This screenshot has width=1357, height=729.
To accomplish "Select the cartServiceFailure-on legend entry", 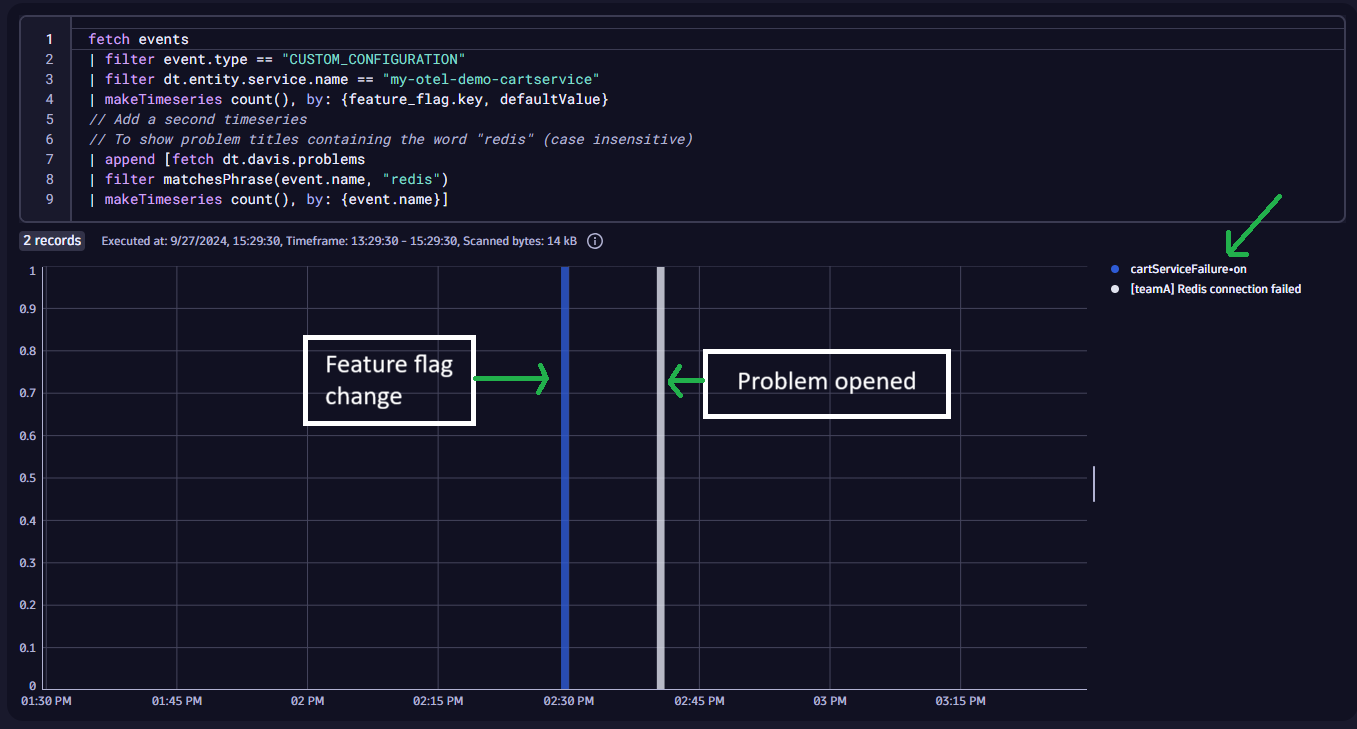I will (x=1188, y=269).
